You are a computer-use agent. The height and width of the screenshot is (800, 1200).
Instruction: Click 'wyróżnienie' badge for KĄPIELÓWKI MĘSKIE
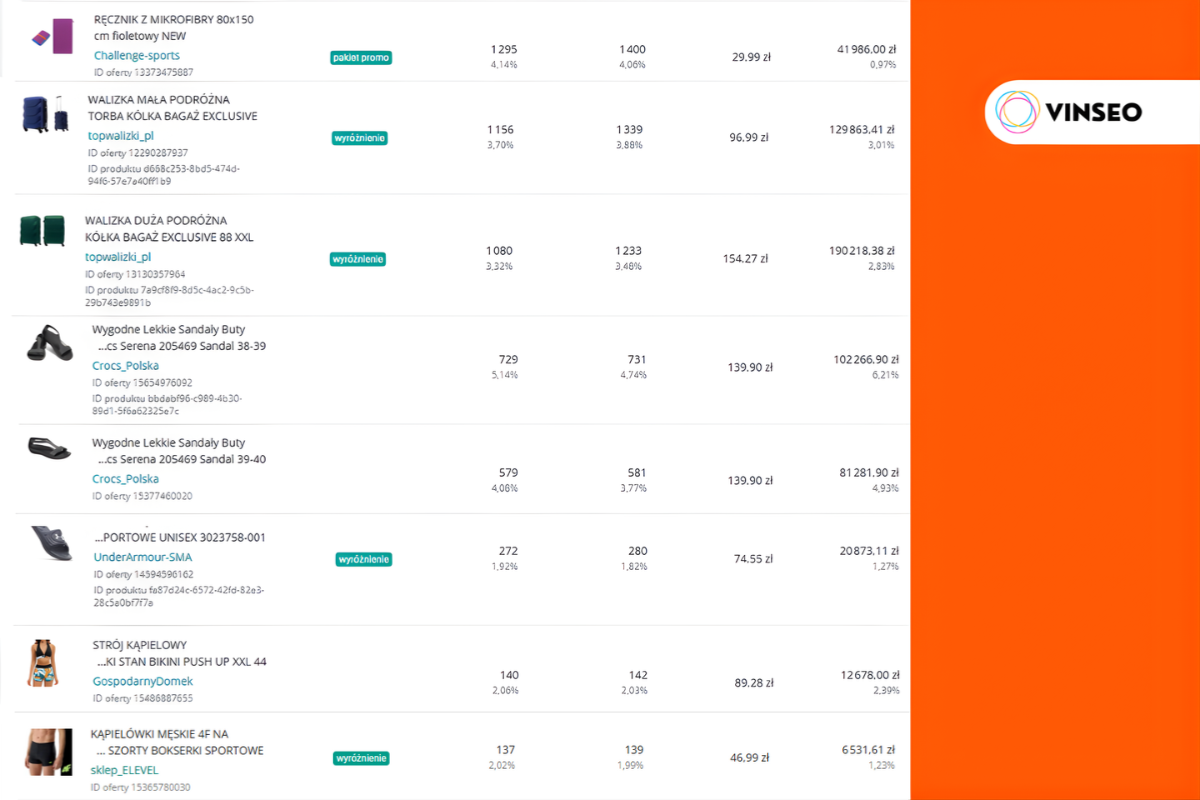[361, 758]
